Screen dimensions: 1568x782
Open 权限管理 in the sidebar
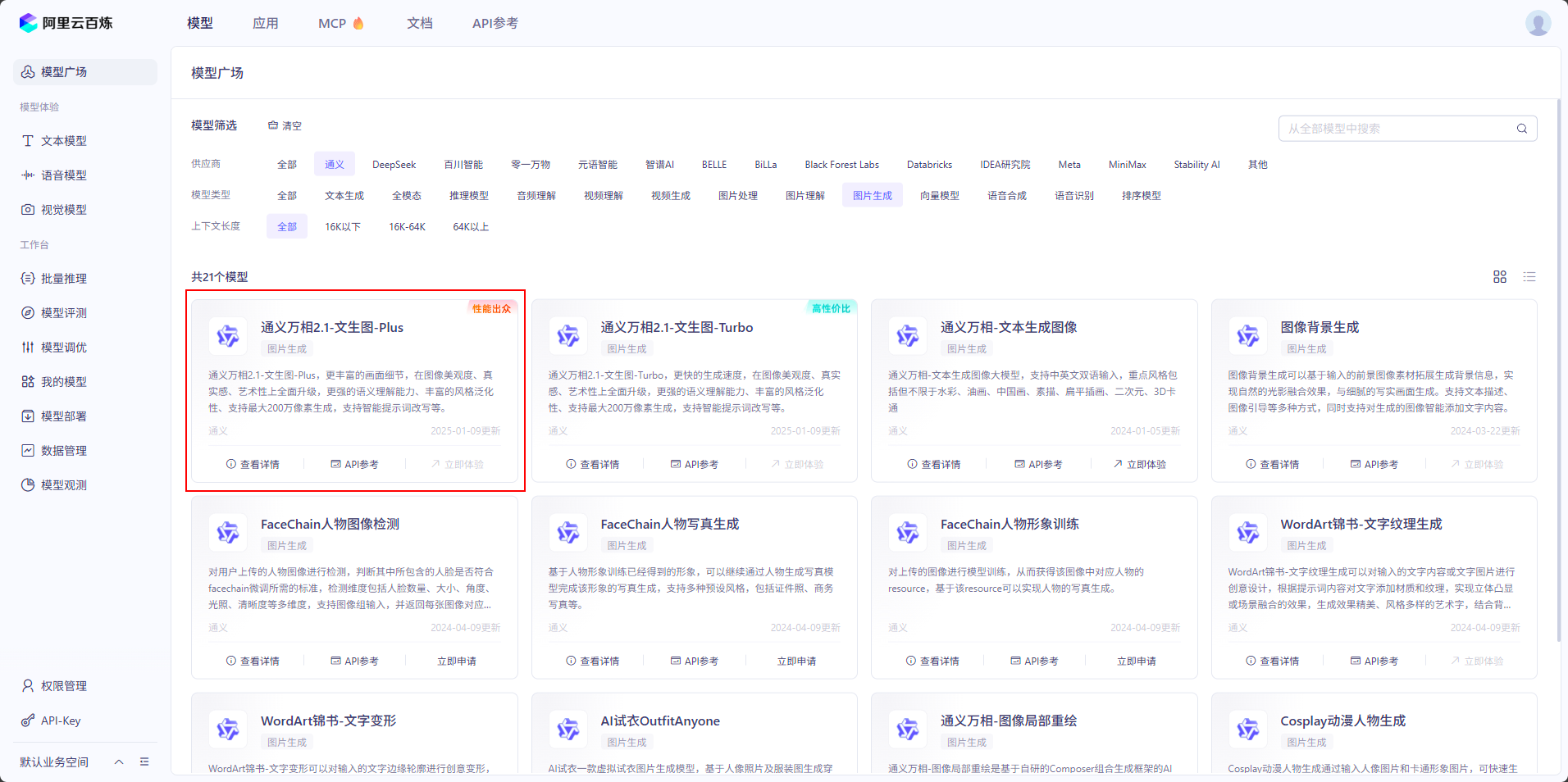pos(85,686)
